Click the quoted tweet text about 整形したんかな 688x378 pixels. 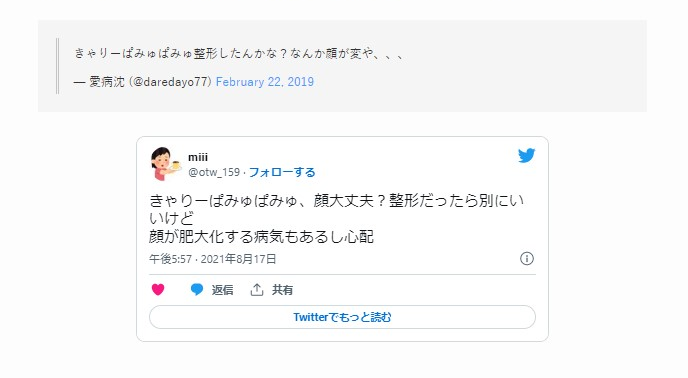coord(238,54)
